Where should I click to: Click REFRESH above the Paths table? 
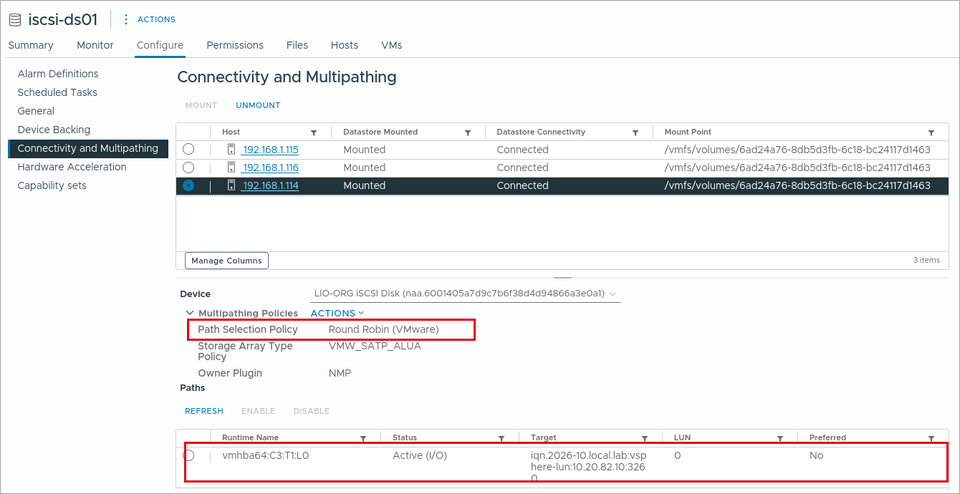(204, 411)
